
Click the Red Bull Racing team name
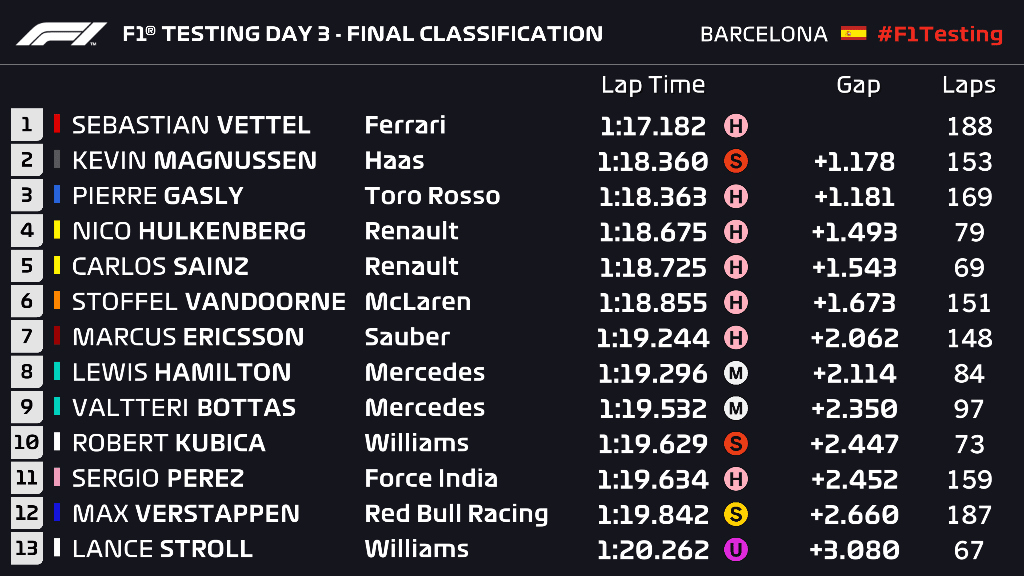click(456, 514)
